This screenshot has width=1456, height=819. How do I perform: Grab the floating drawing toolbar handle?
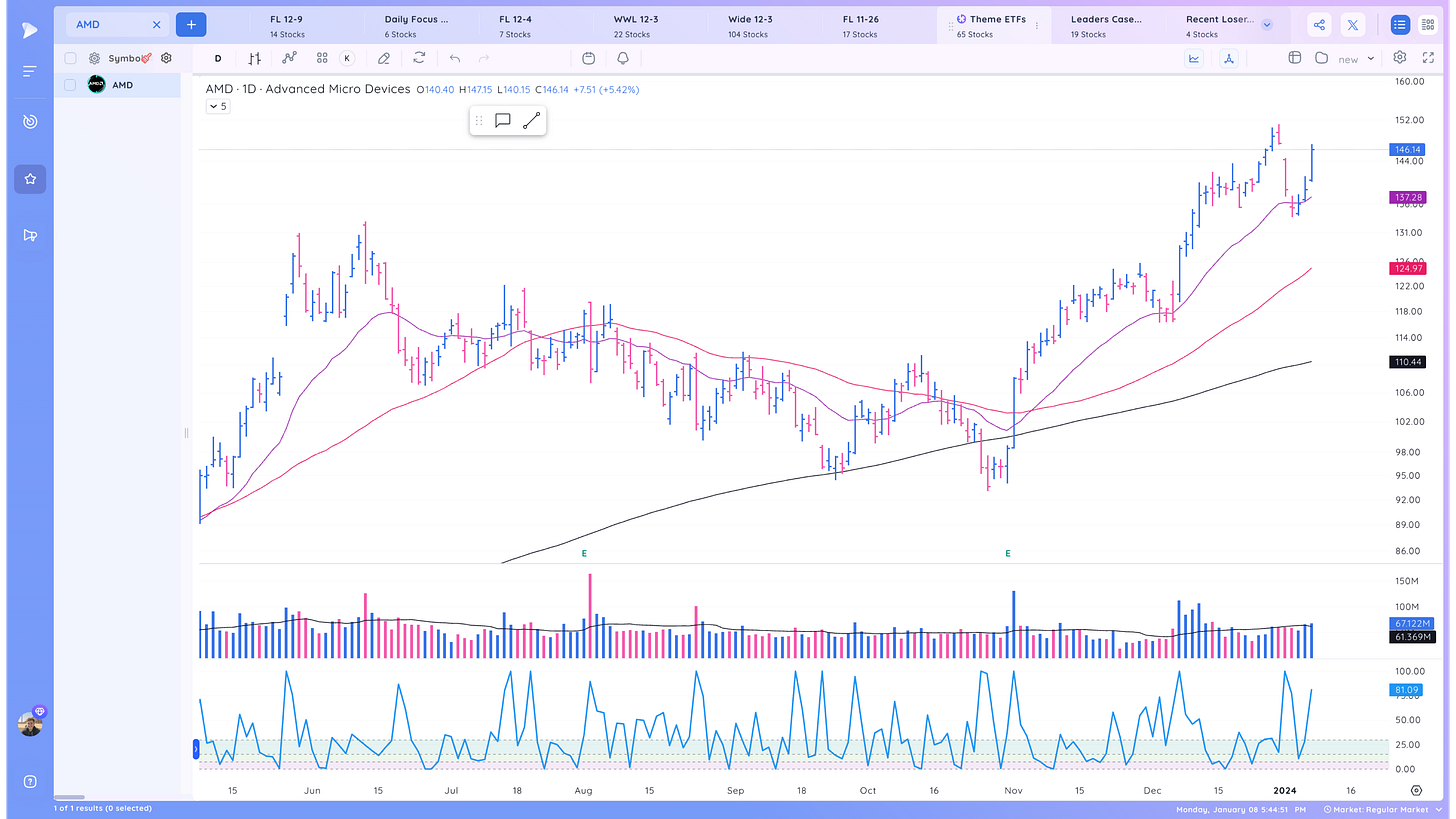click(479, 121)
